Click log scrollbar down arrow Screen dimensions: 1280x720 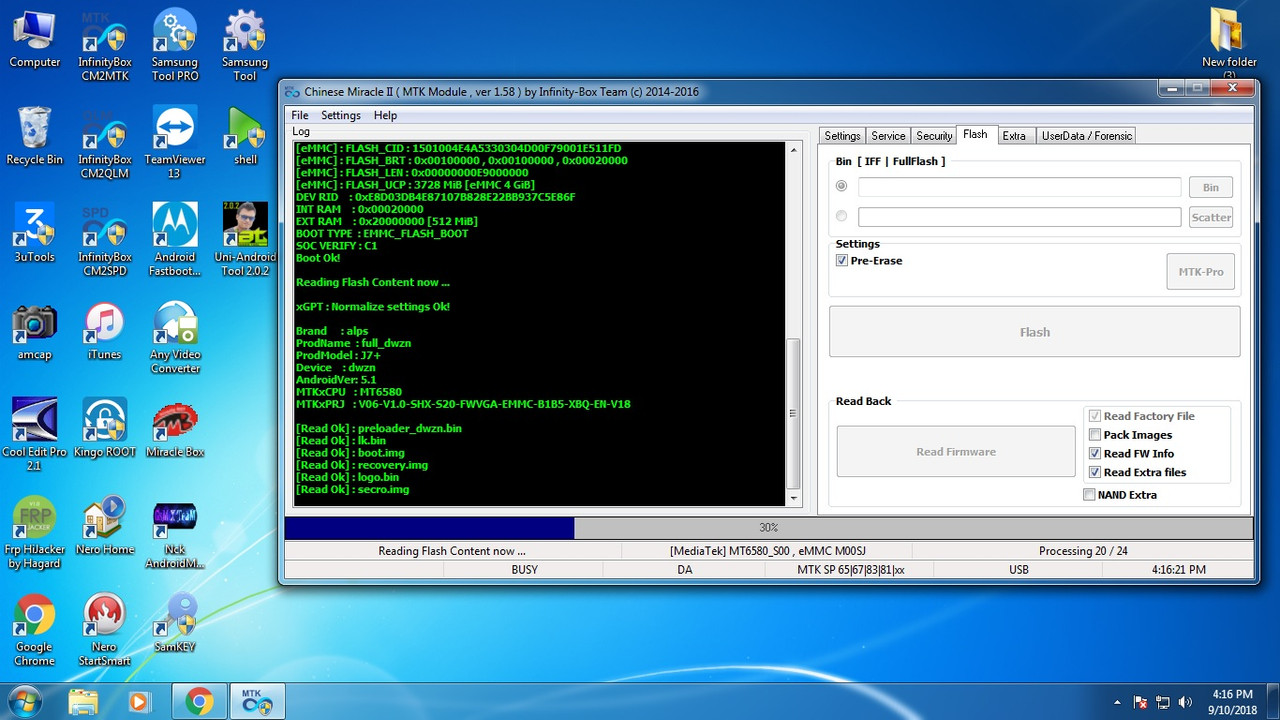pyautogui.click(x=794, y=498)
